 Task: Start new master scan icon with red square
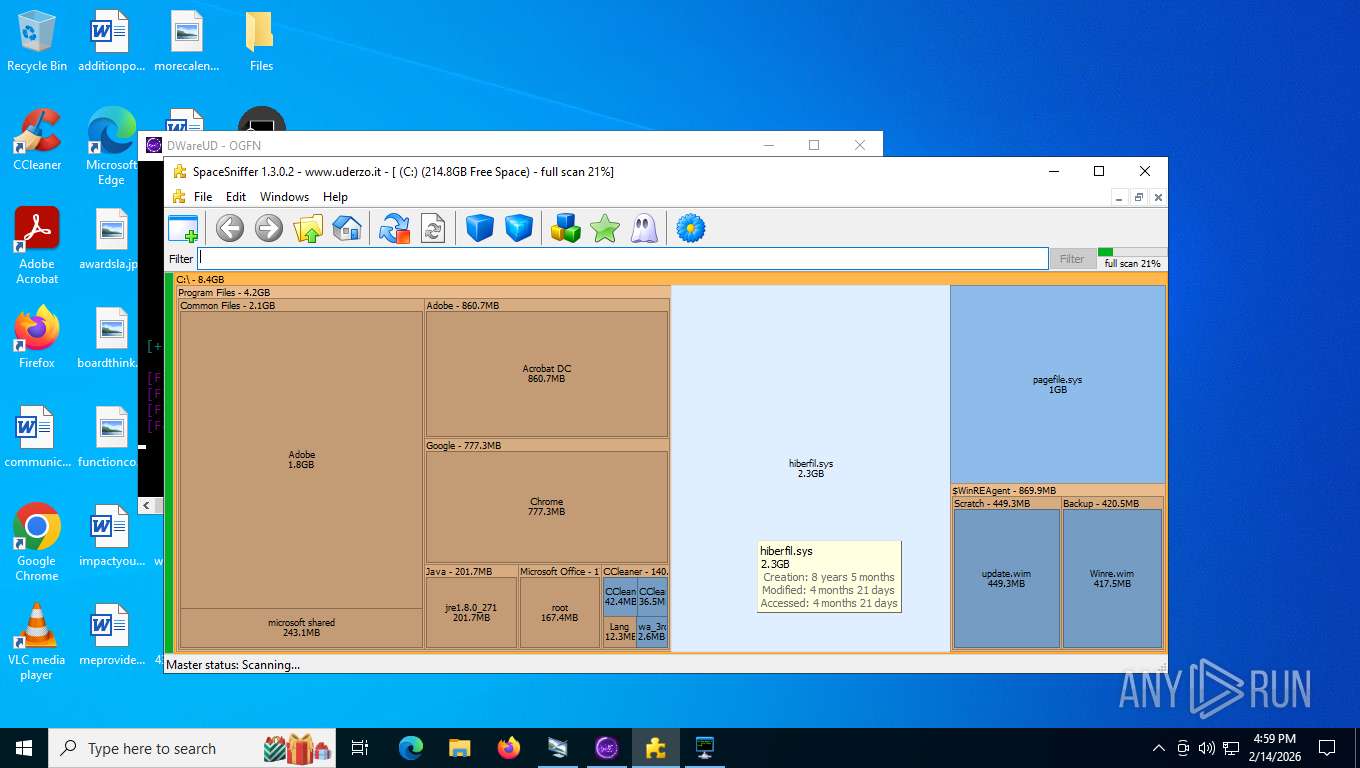[395, 228]
